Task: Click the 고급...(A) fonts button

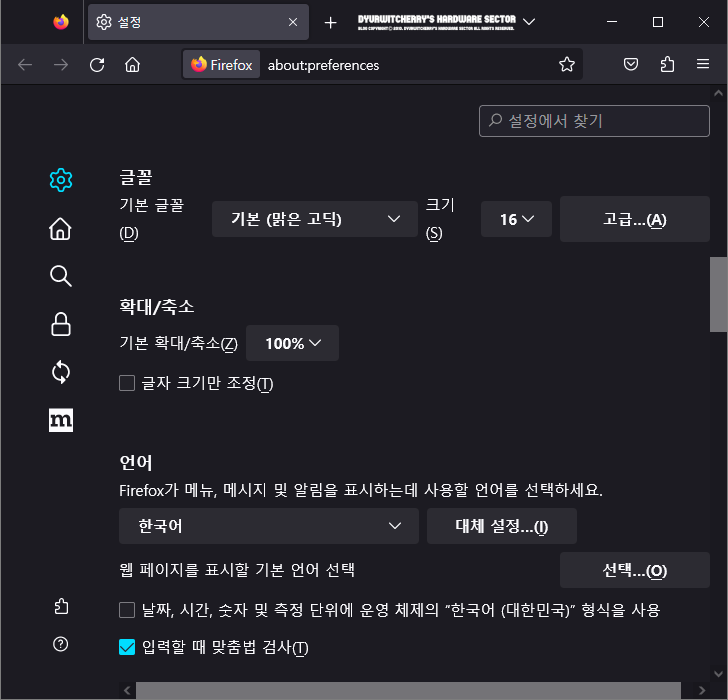Action: 635,219
